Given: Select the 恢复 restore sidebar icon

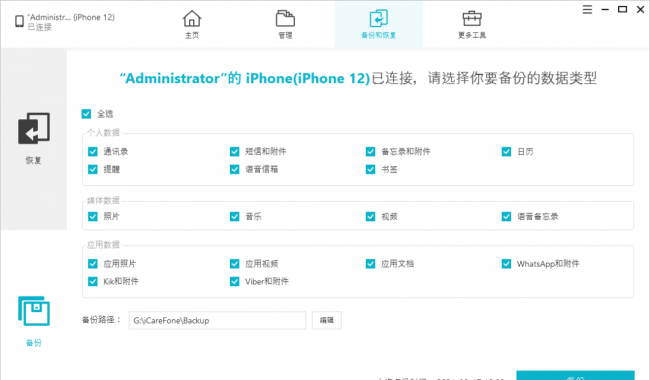Looking at the screenshot, I should point(34,128).
